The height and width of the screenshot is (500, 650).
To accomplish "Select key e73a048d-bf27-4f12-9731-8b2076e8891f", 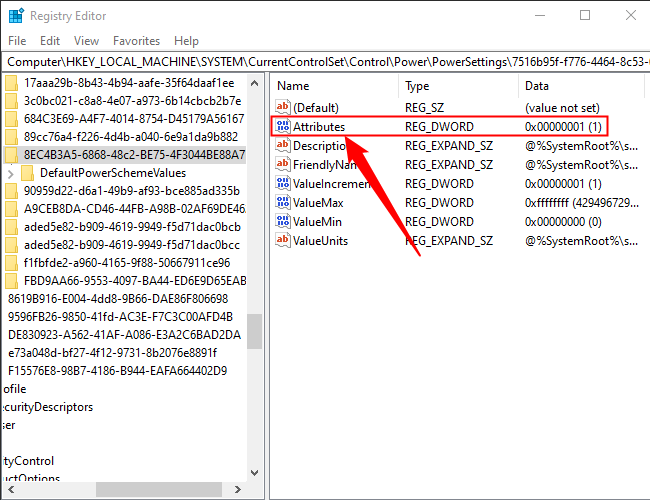I will coord(112,352).
